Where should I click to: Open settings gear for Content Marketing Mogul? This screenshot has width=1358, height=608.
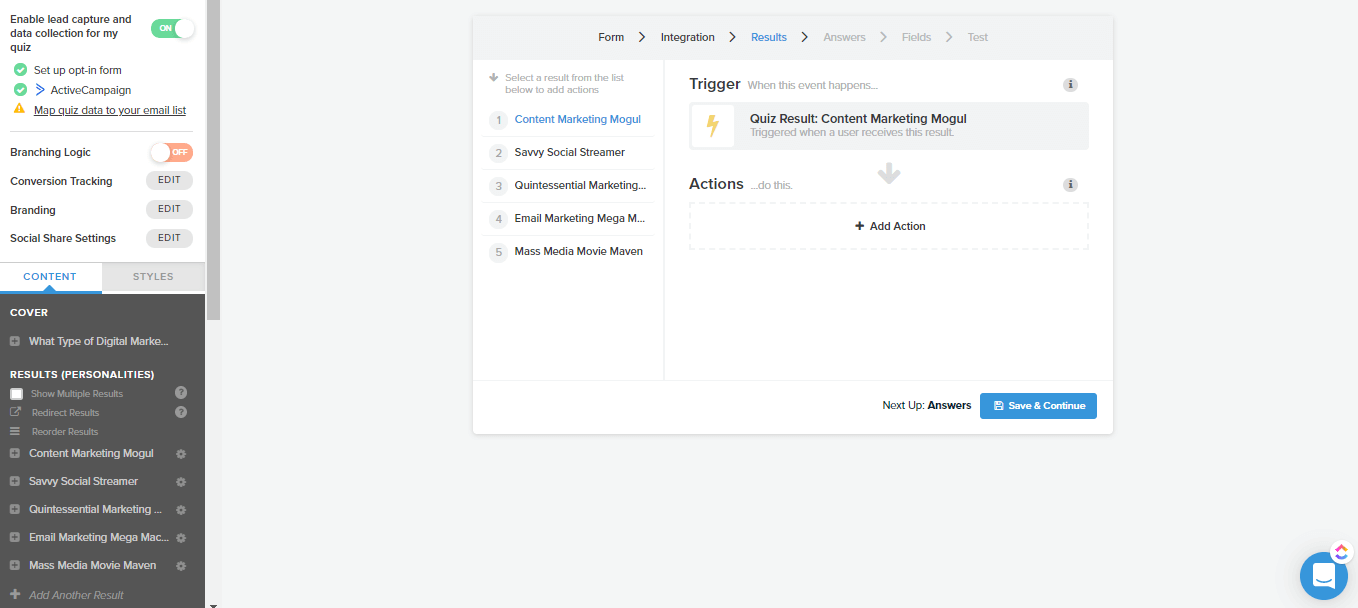pos(181,454)
